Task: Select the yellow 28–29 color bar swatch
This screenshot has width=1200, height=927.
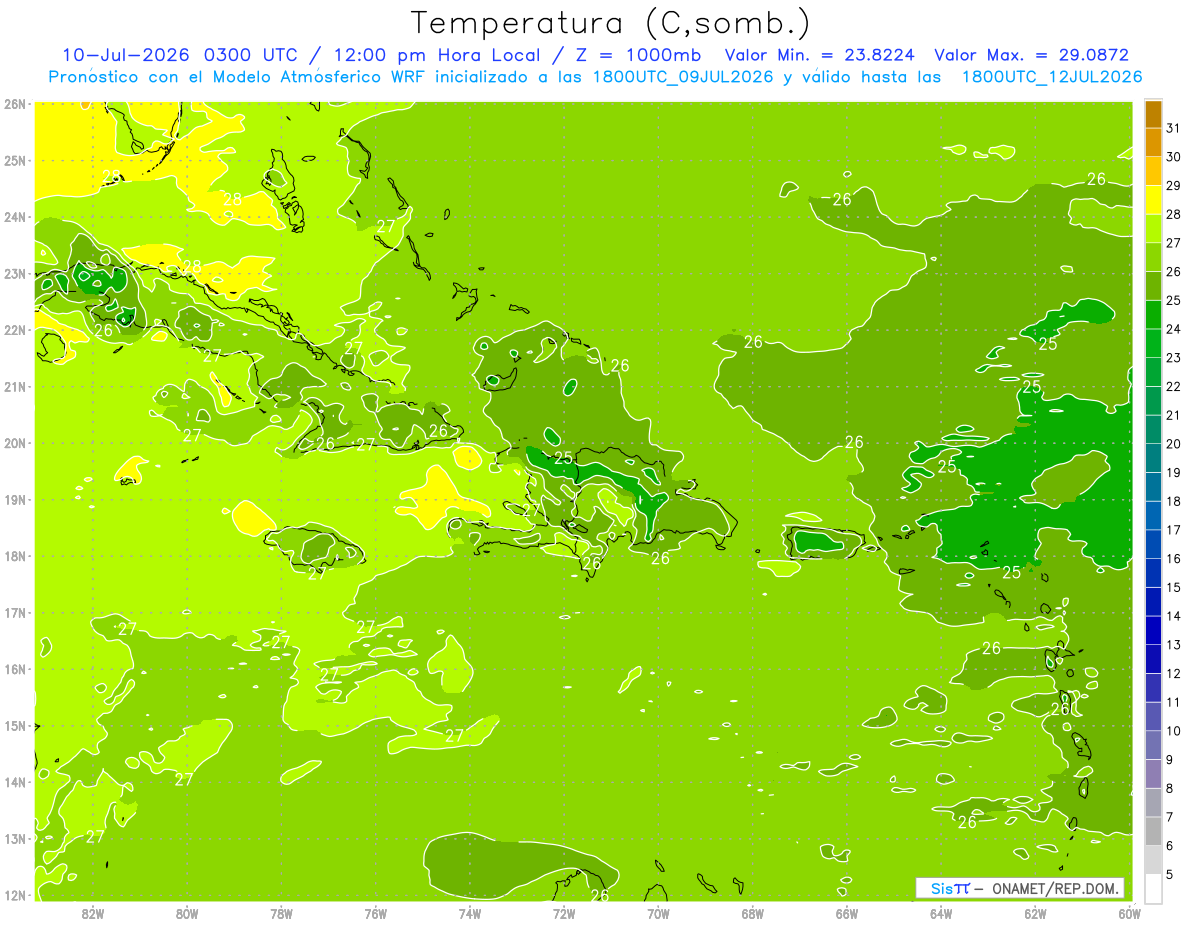Action: (x=1153, y=200)
